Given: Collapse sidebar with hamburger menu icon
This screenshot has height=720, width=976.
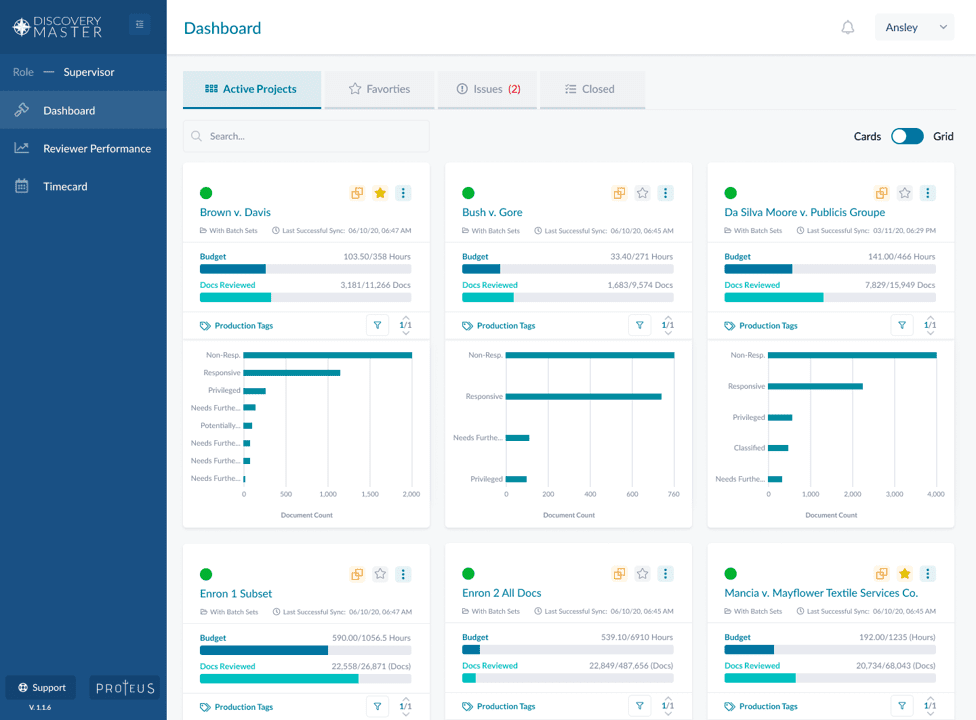Looking at the screenshot, I should [x=139, y=25].
